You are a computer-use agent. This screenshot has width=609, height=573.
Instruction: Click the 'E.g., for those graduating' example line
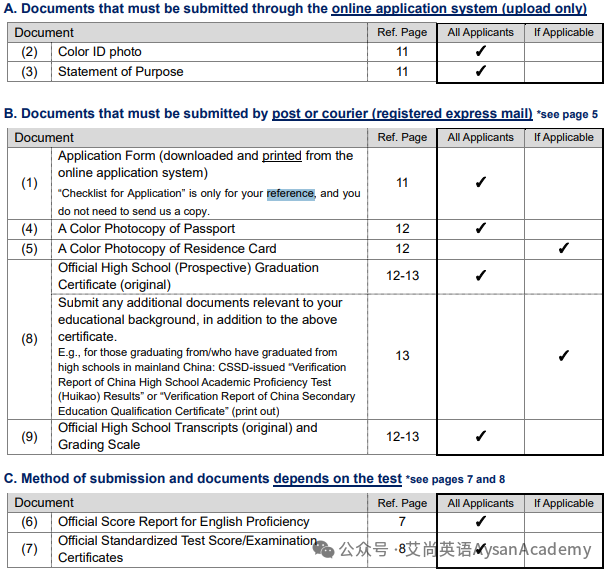point(197,353)
